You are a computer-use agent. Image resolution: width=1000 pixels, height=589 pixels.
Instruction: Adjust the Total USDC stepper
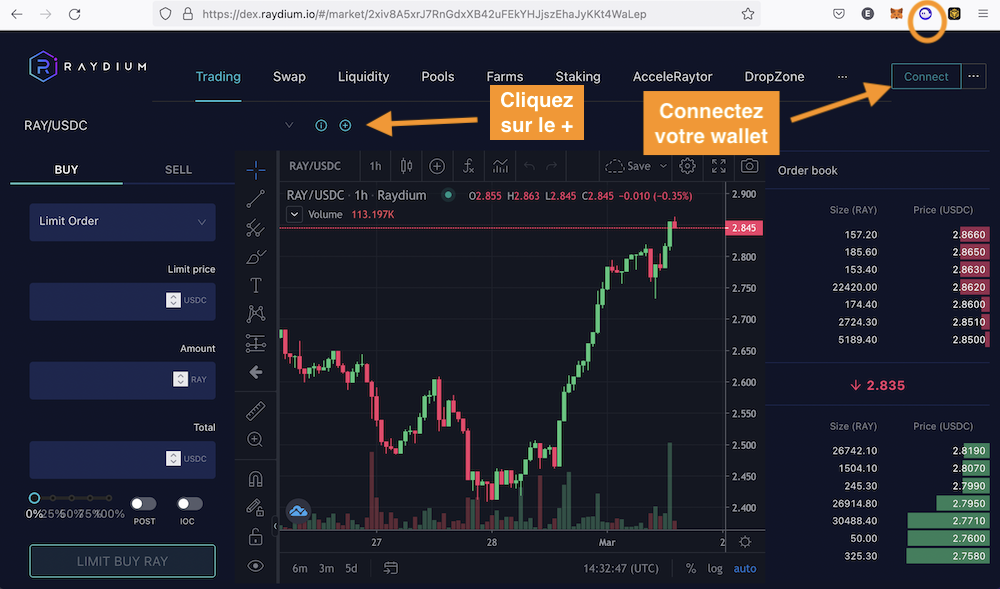[x=173, y=458]
